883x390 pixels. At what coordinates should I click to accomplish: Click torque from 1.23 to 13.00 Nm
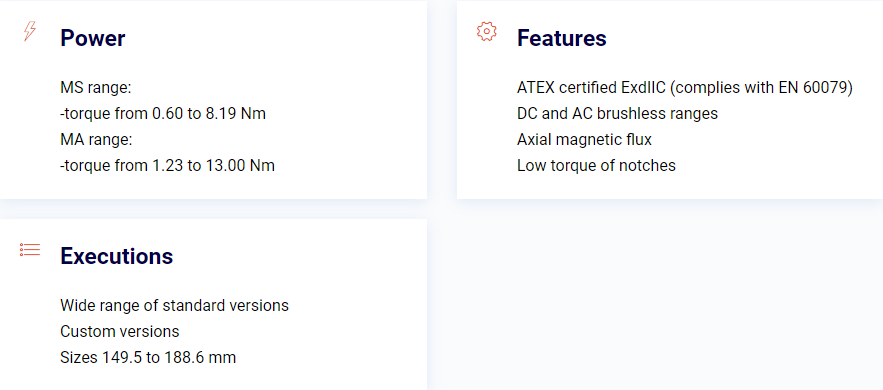click(167, 166)
